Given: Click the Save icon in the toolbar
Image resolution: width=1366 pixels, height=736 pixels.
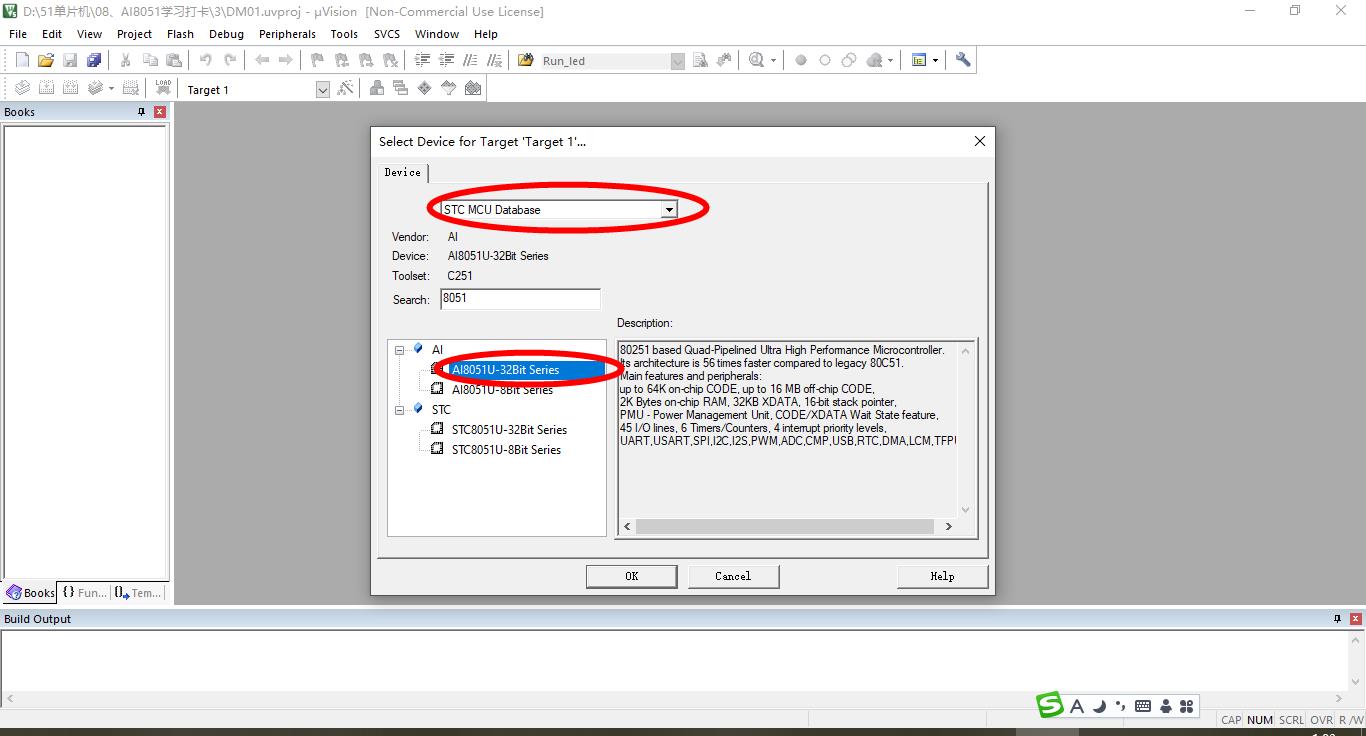Looking at the screenshot, I should 70,60.
